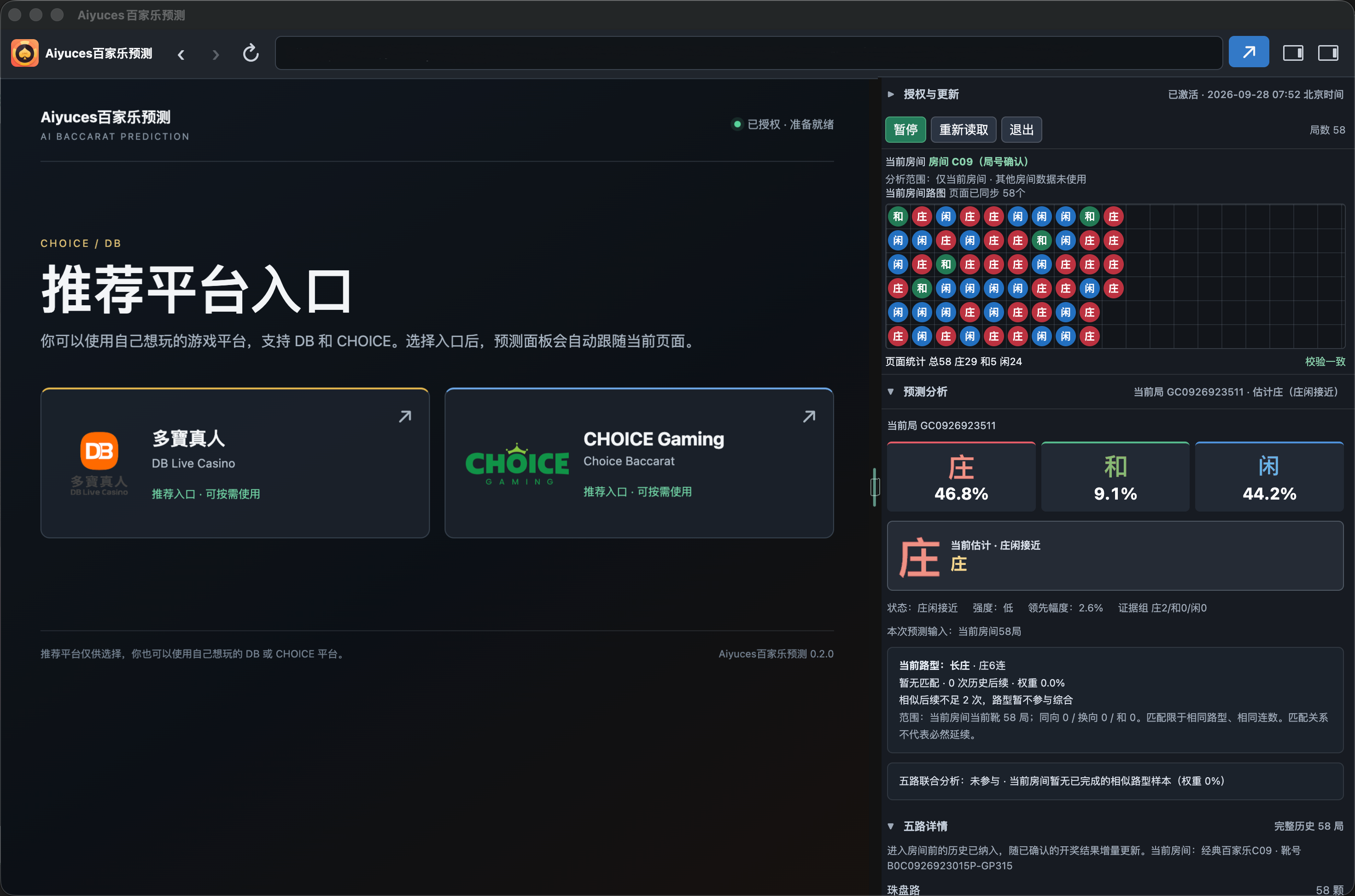Open the CHOICE Gaming Baccarat card
Image resolution: width=1355 pixels, height=896 pixels.
point(639,463)
